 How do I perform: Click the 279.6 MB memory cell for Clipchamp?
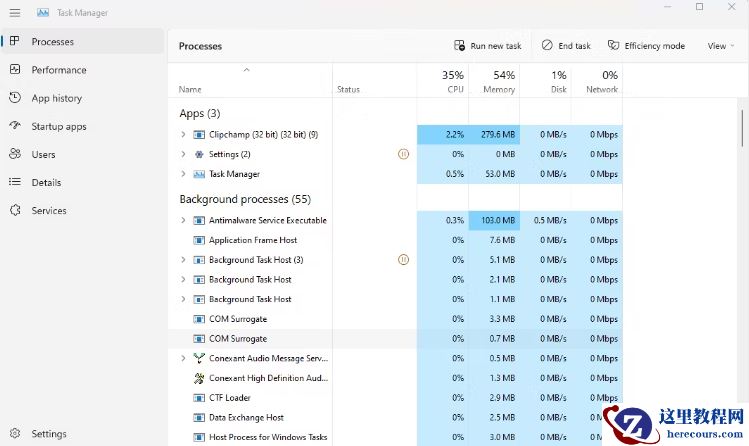(x=494, y=135)
